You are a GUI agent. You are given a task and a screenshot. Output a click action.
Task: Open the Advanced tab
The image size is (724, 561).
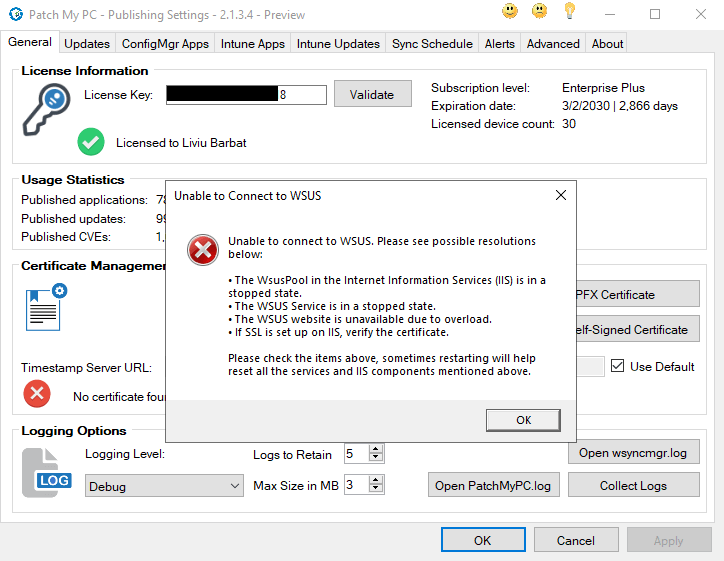(x=553, y=44)
